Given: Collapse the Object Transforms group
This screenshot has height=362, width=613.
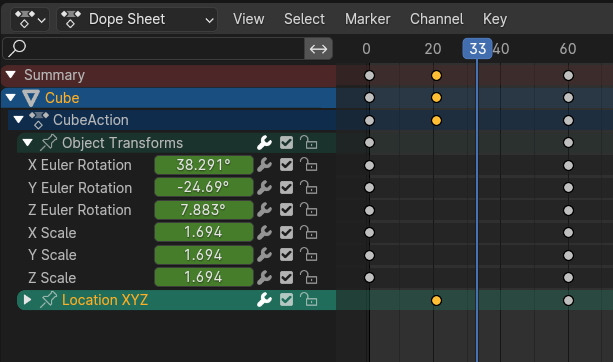Looking at the screenshot, I should tap(27, 142).
